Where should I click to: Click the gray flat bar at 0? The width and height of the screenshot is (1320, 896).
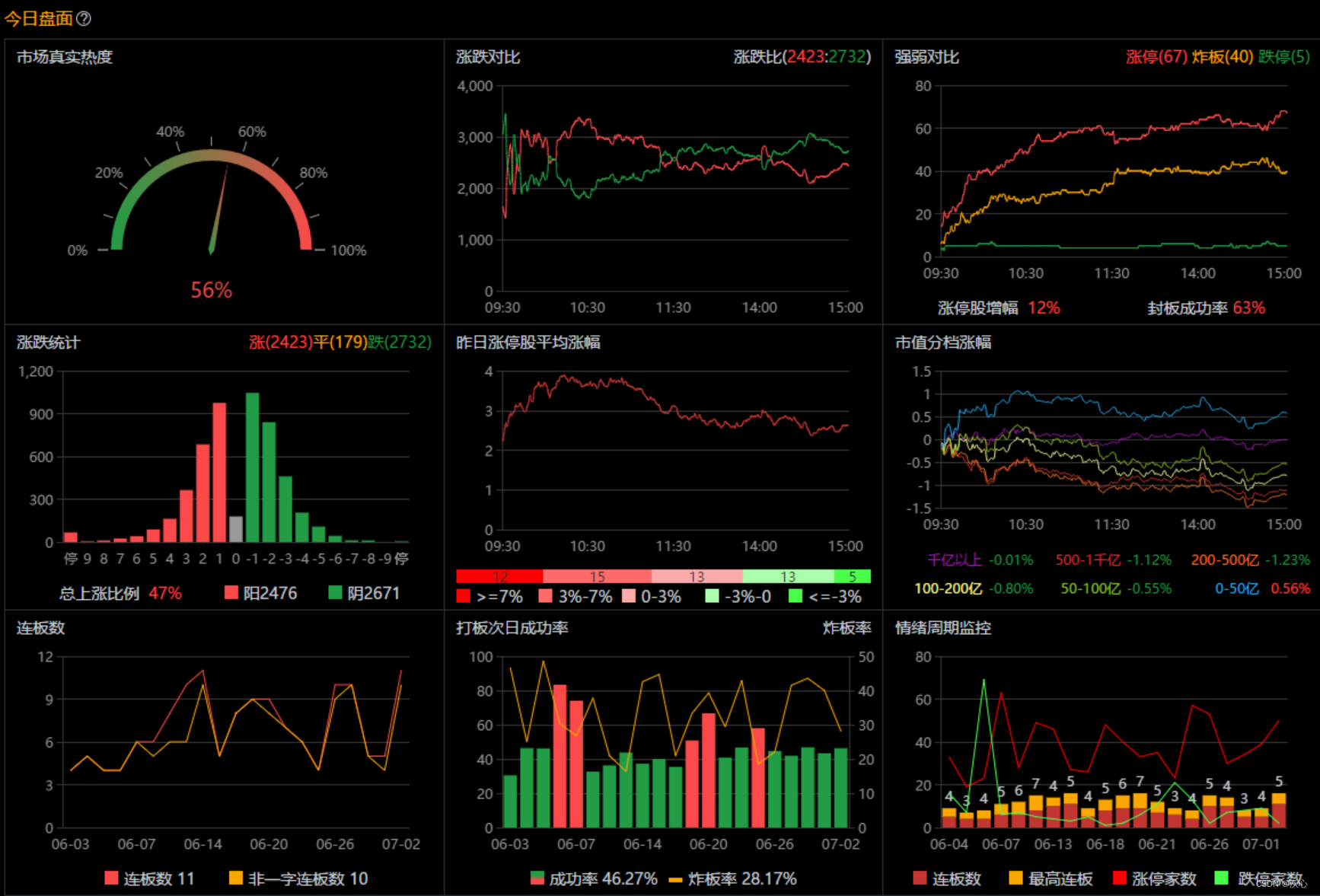236,529
